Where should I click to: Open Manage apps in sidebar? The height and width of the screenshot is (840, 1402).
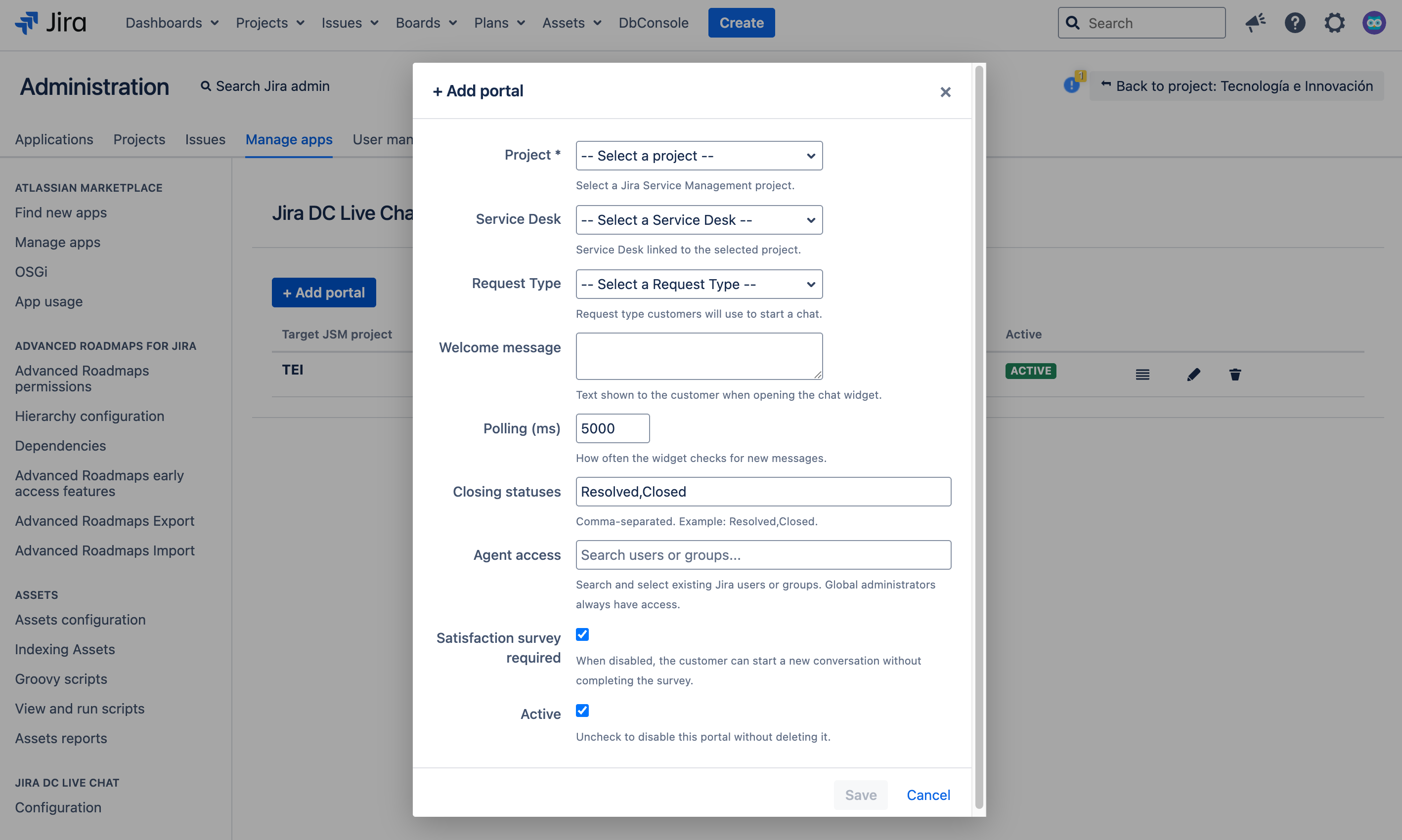point(57,242)
